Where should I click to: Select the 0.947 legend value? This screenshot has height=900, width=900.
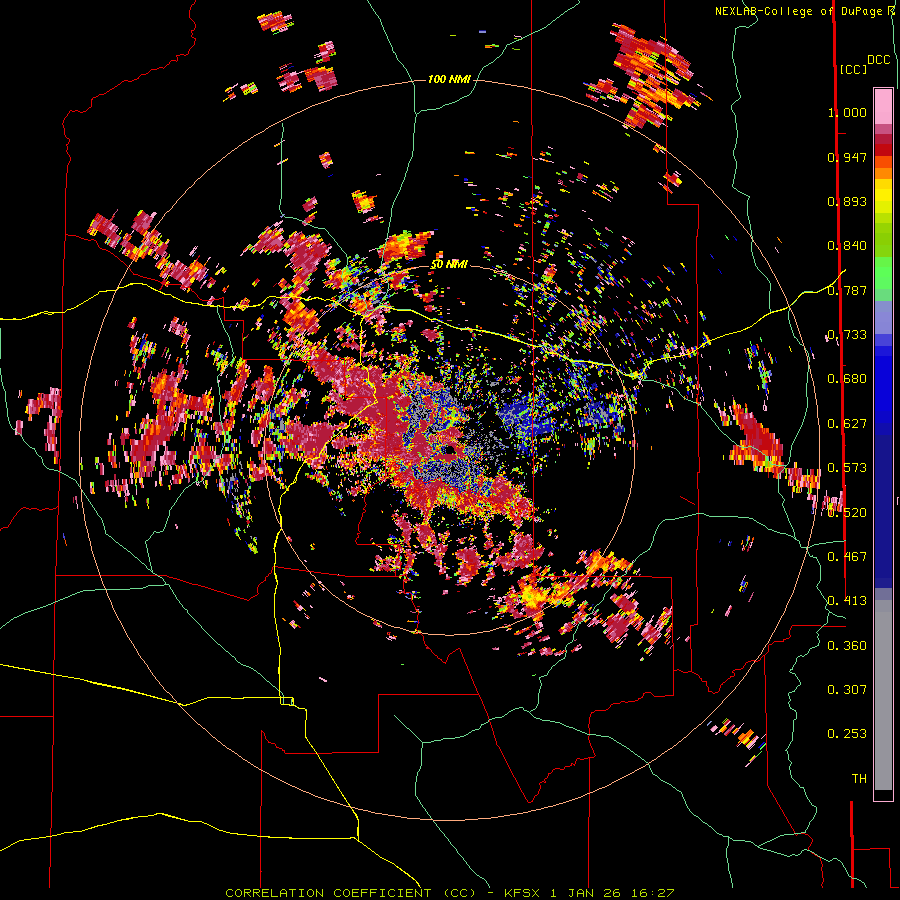click(x=847, y=157)
